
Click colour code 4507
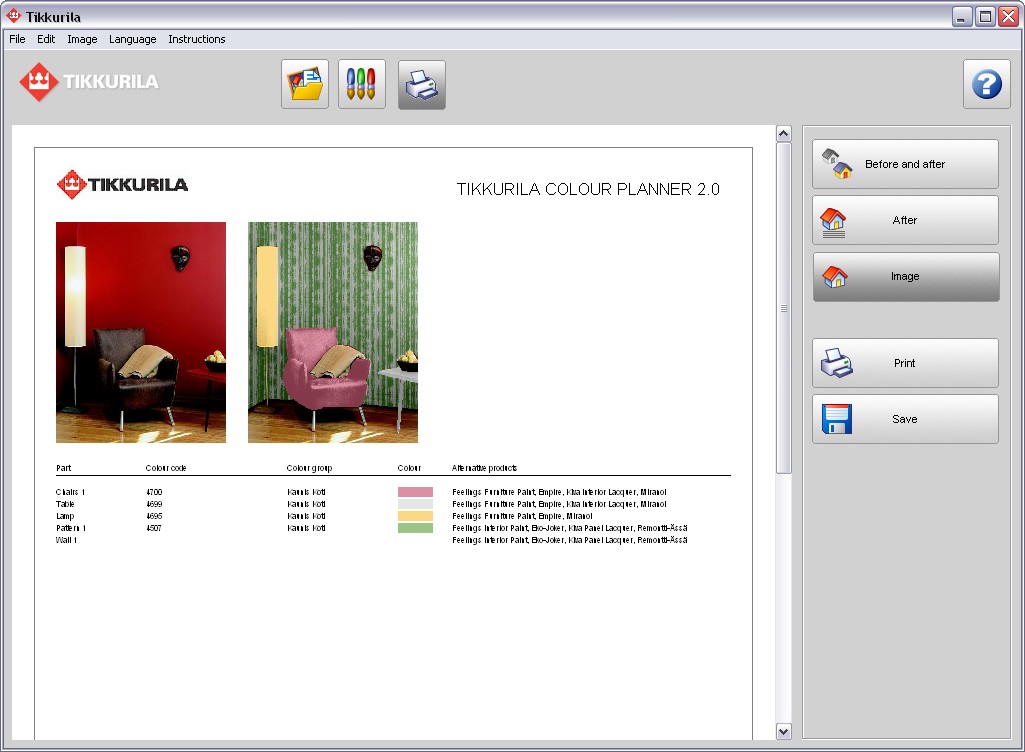click(154, 528)
